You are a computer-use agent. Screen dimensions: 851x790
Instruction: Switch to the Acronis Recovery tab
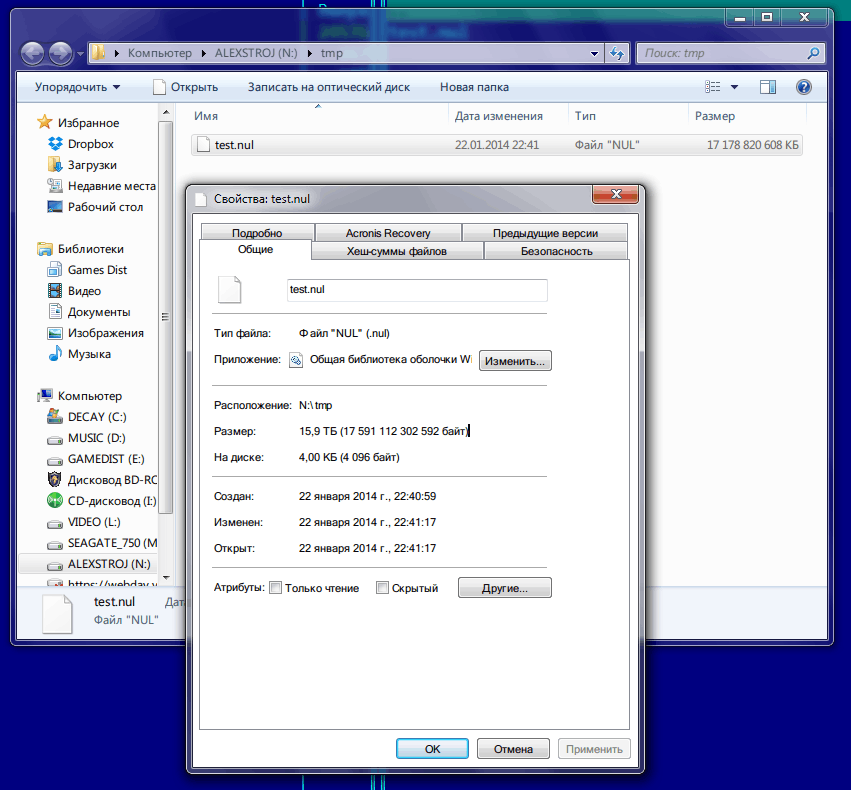pyautogui.click(x=388, y=233)
